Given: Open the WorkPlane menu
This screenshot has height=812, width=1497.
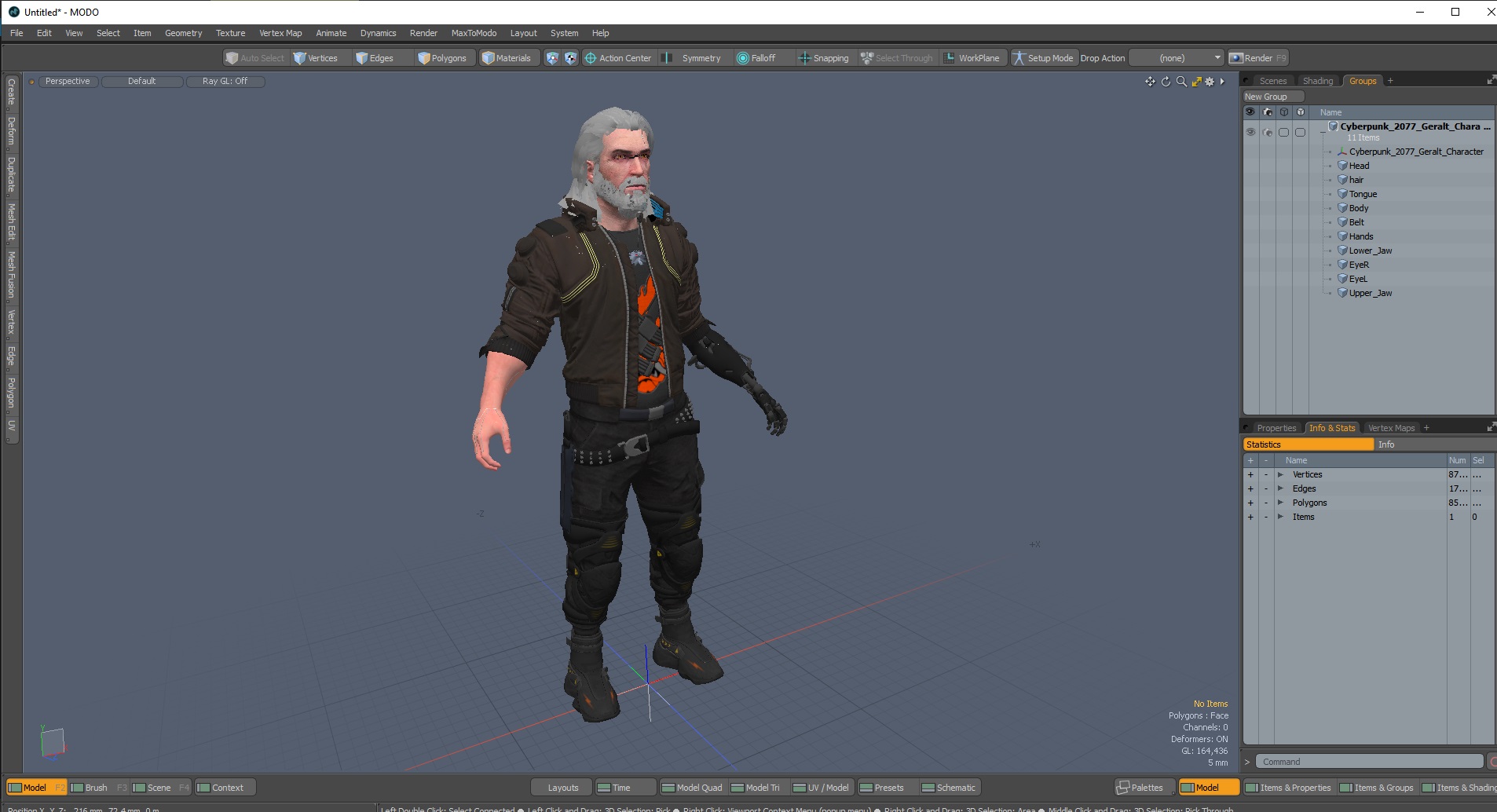Looking at the screenshot, I should (972, 58).
